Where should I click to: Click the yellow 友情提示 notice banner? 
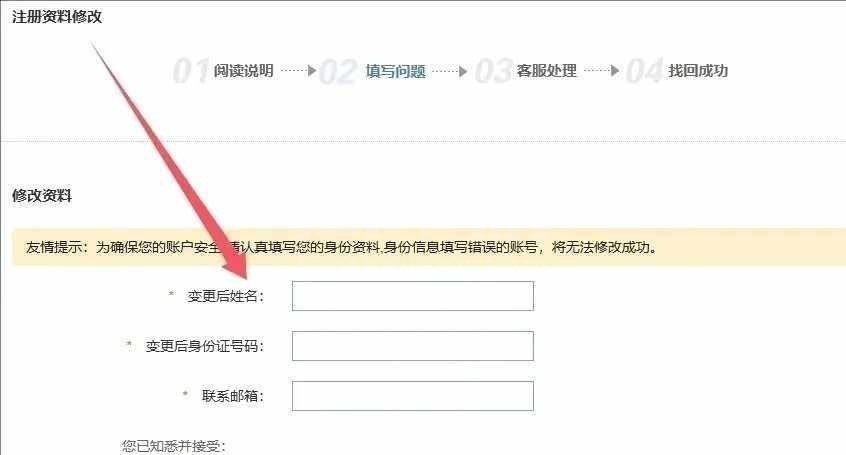[x=429, y=247]
